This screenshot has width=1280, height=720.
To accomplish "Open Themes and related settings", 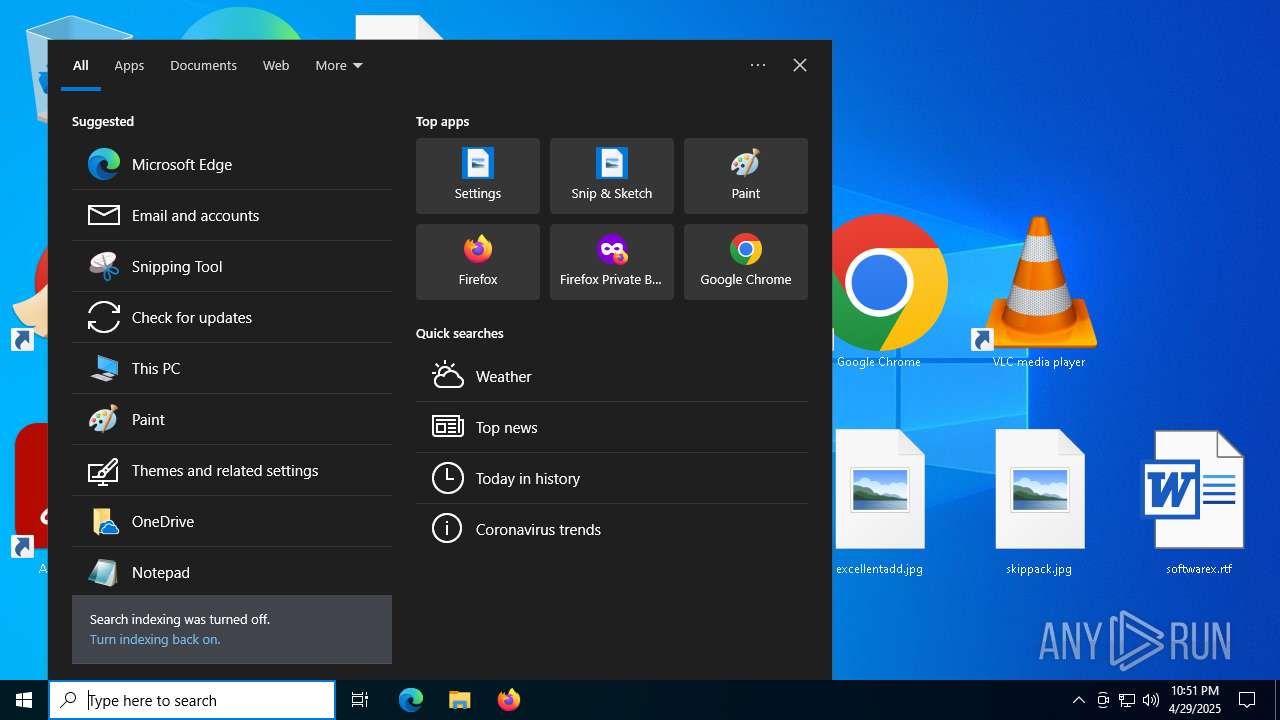I will [232, 471].
